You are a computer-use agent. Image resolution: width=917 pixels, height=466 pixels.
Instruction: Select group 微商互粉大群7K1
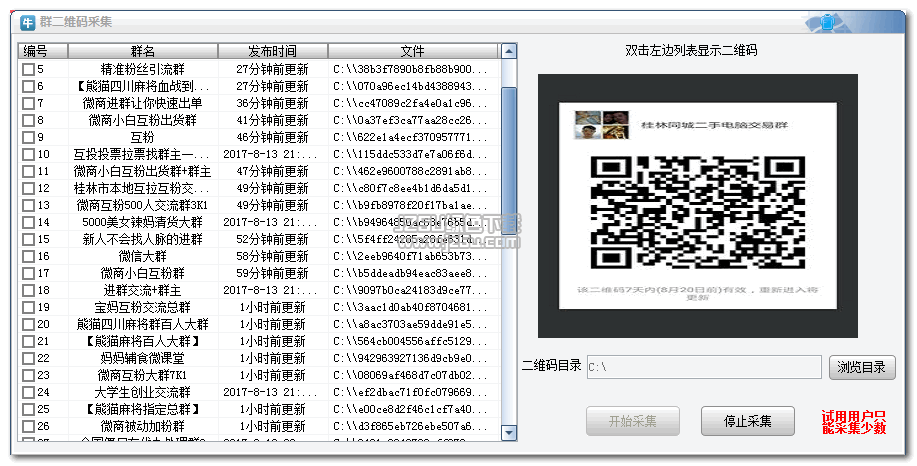pyautogui.click(x=143, y=375)
